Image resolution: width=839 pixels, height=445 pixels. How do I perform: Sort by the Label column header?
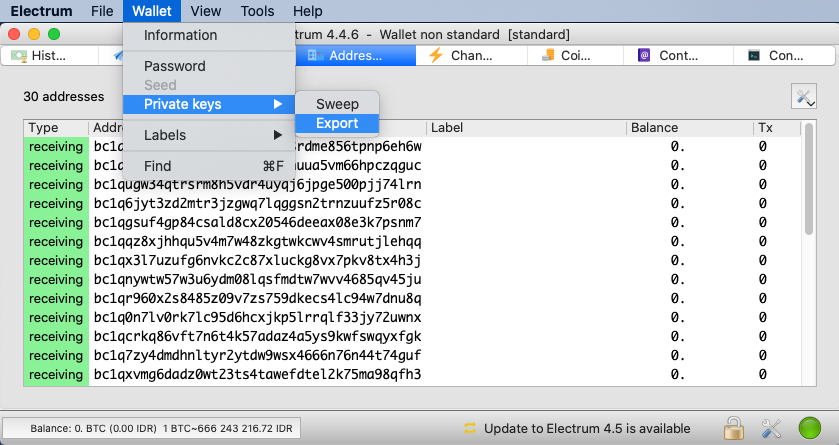pos(526,128)
